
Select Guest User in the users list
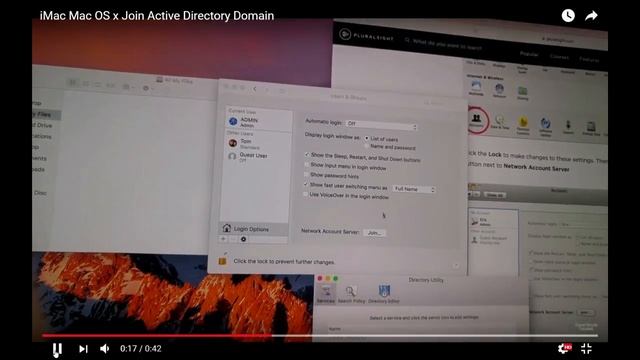[256, 157]
